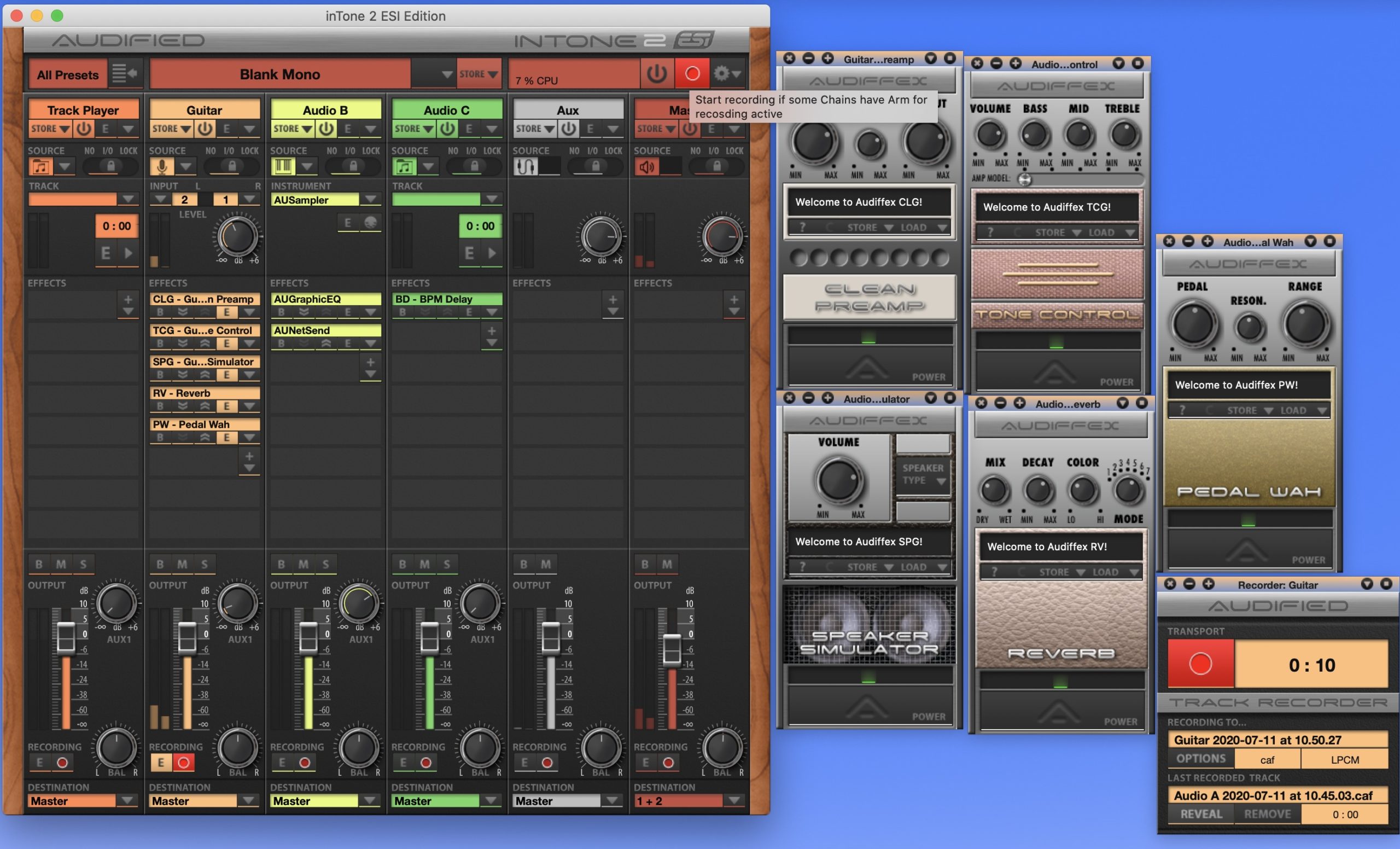Open the Track Player TRACK dropdown
Screen dimensions: 1400x849
pyautogui.click(x=128, y=199)
